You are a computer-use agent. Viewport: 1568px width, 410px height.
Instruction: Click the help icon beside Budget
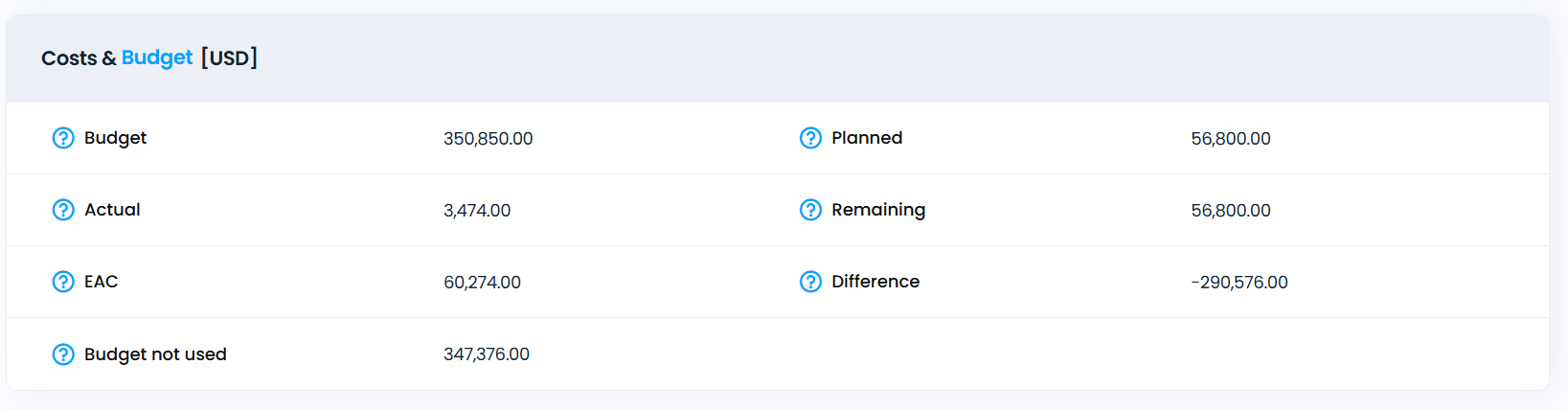tap(63, 138)
